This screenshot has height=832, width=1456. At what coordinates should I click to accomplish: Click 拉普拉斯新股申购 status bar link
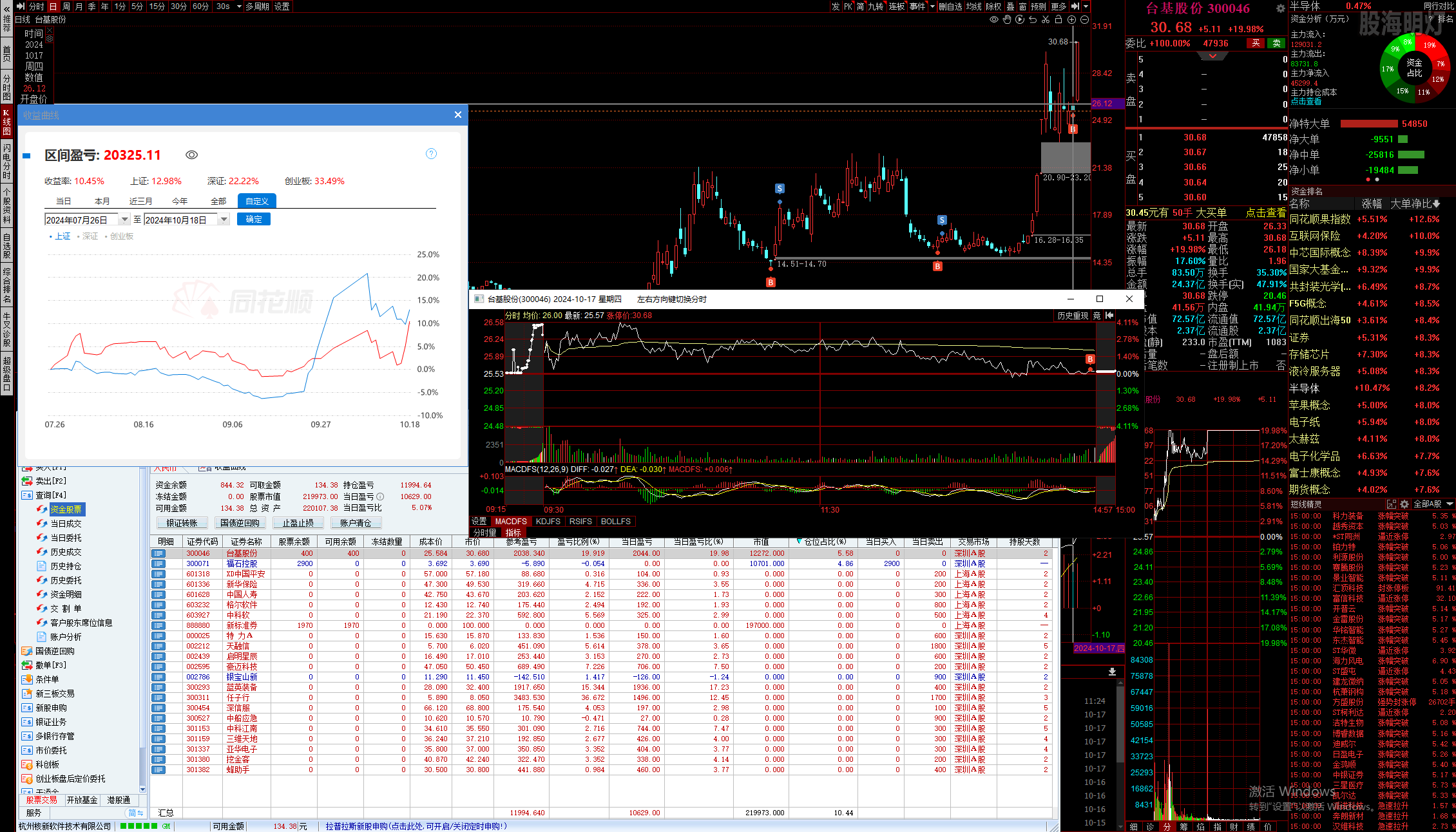click(x=416, y=826)
